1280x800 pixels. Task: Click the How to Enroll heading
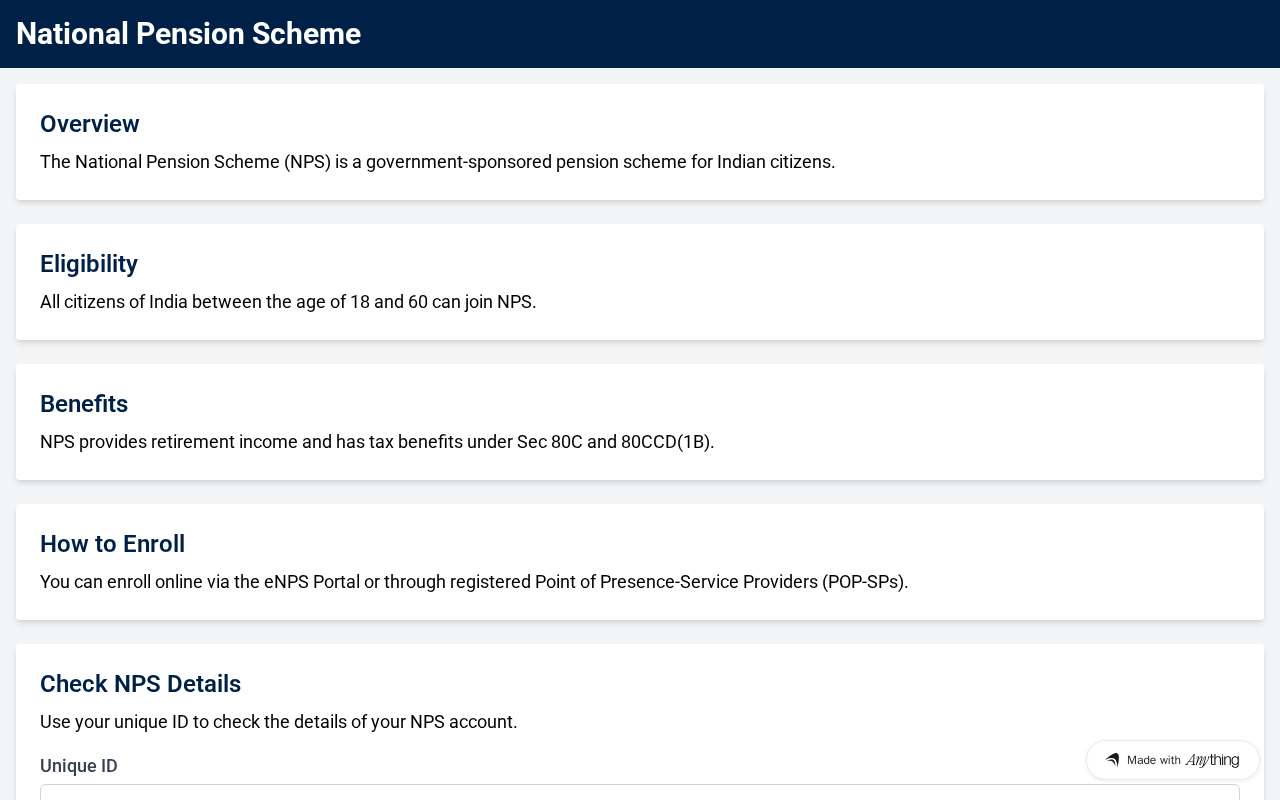tap(112, 544)
